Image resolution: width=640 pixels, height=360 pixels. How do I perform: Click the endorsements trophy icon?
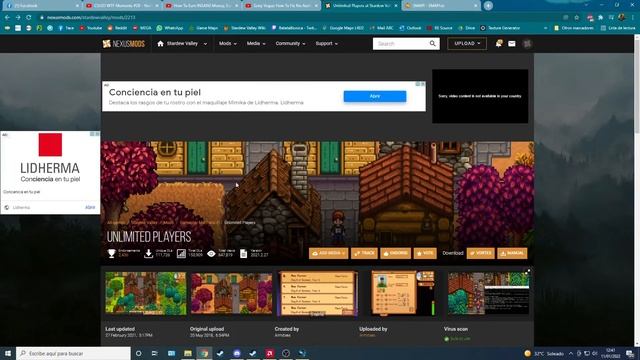point(111,253)
